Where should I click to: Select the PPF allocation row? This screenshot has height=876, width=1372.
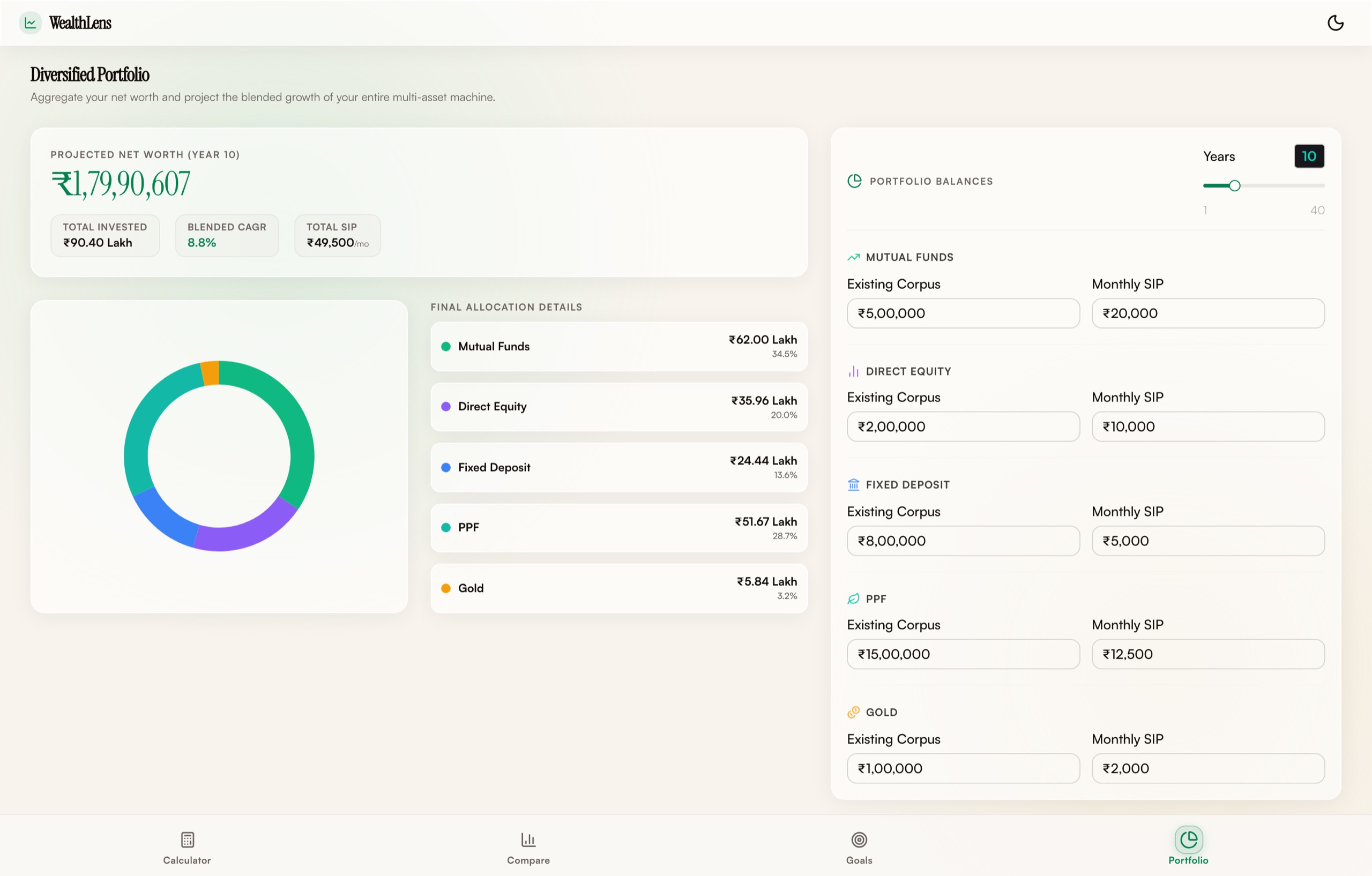click(x=619, y=527)
